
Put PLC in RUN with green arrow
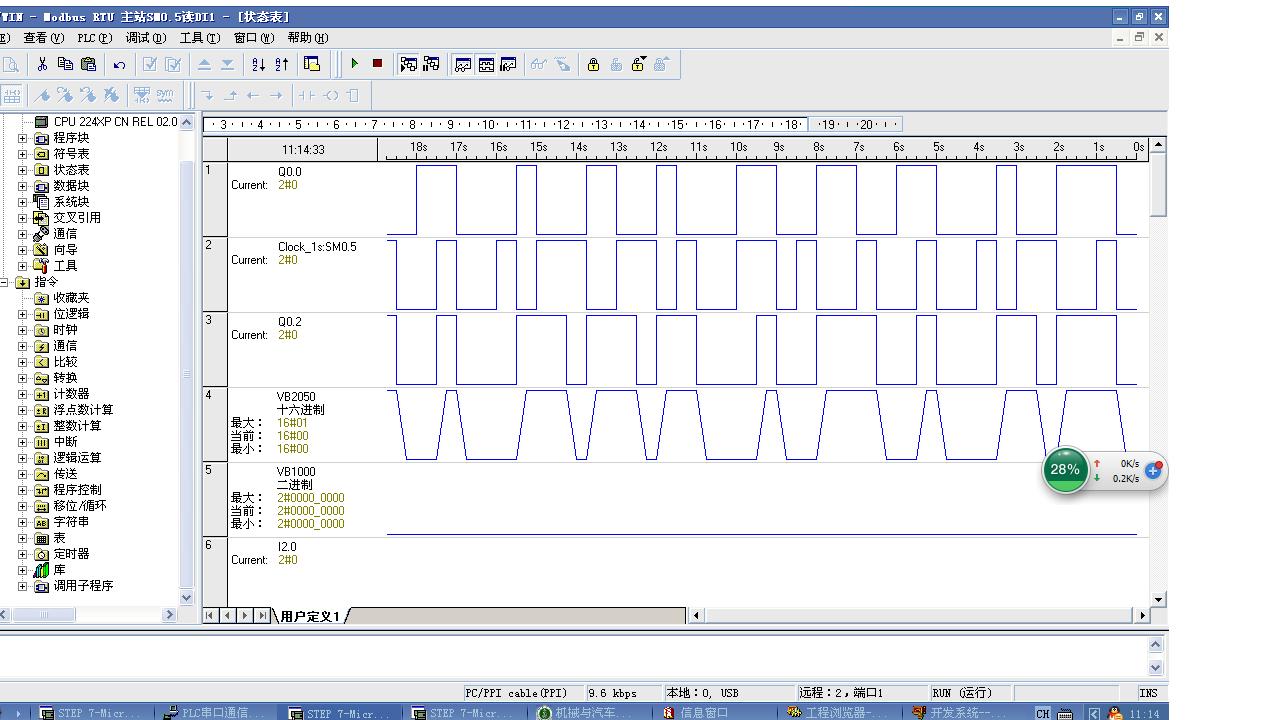pos(354,64)
